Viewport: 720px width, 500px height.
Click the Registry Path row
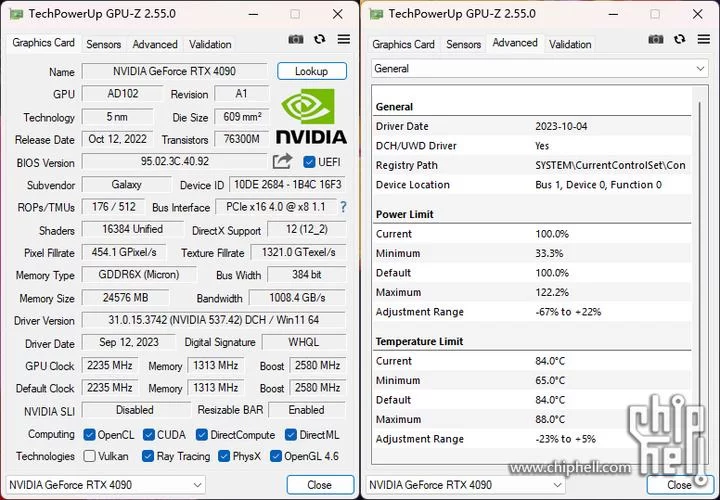[x=533, y=165]
